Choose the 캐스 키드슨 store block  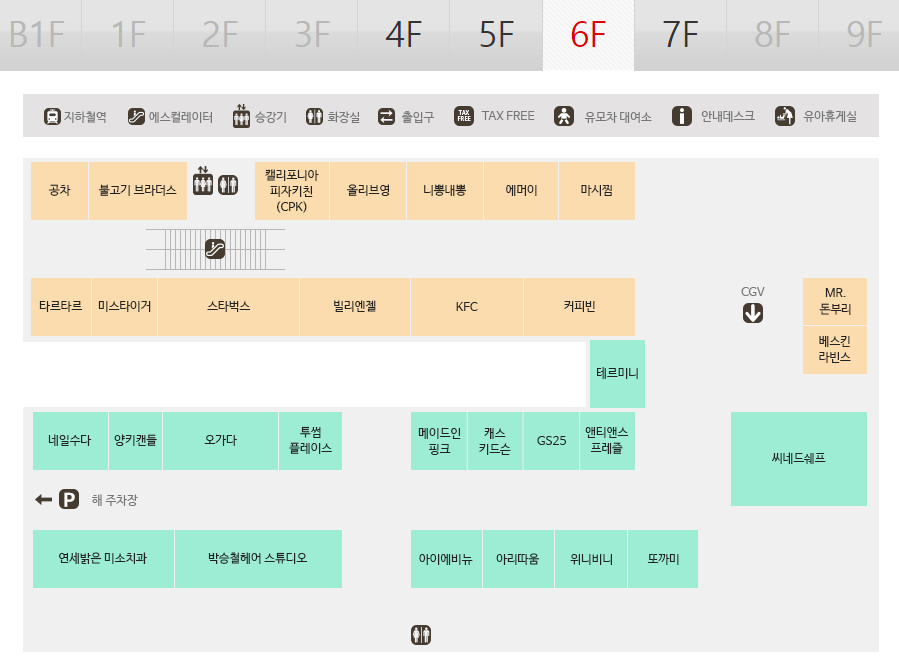tap(495, 441)
